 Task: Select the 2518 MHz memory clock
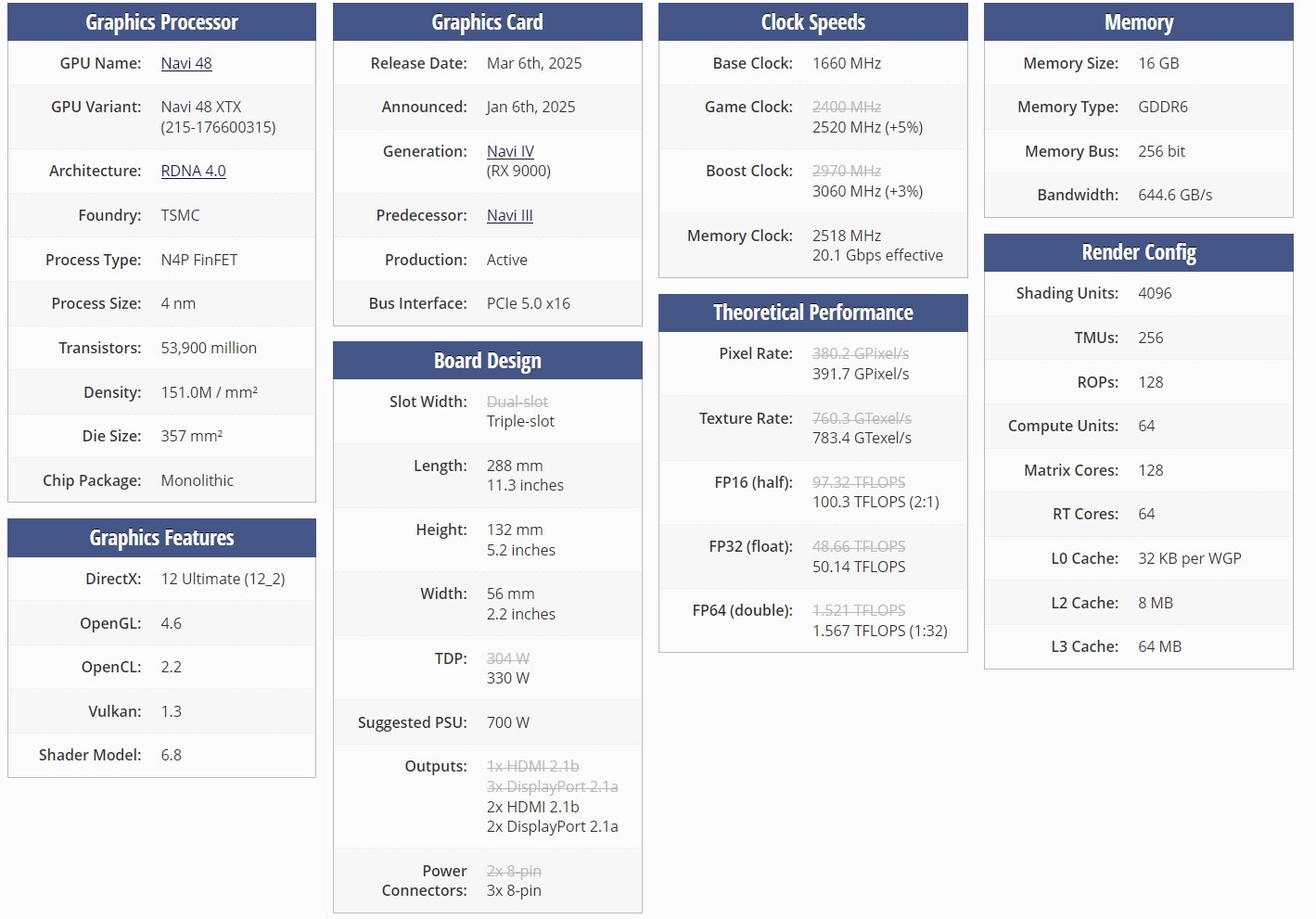point(847,236)
